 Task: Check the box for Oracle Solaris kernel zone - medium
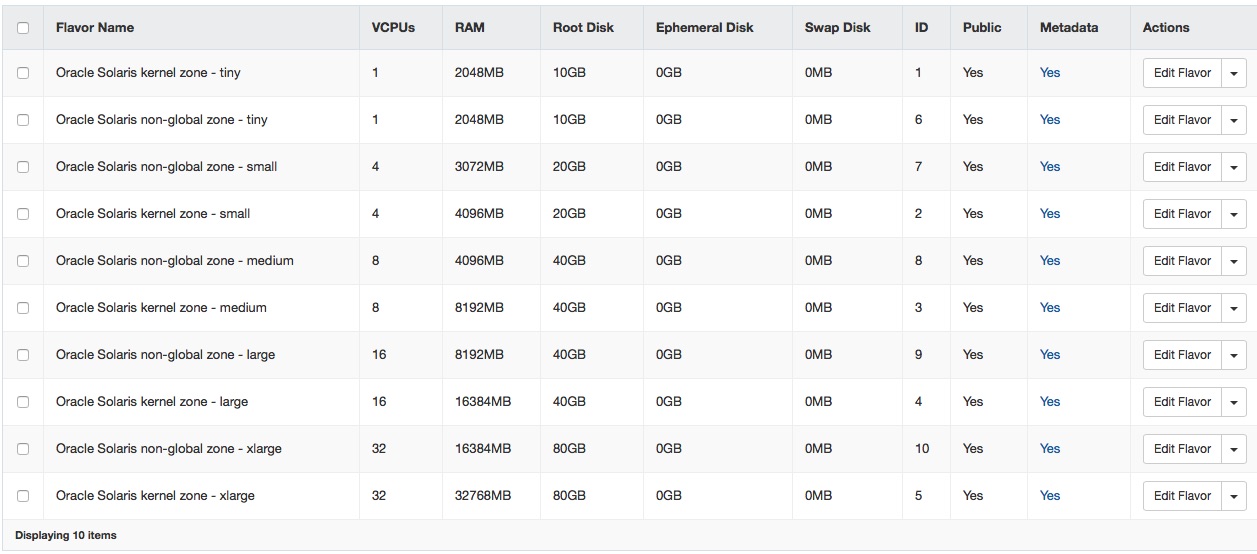tap(23, 308)
